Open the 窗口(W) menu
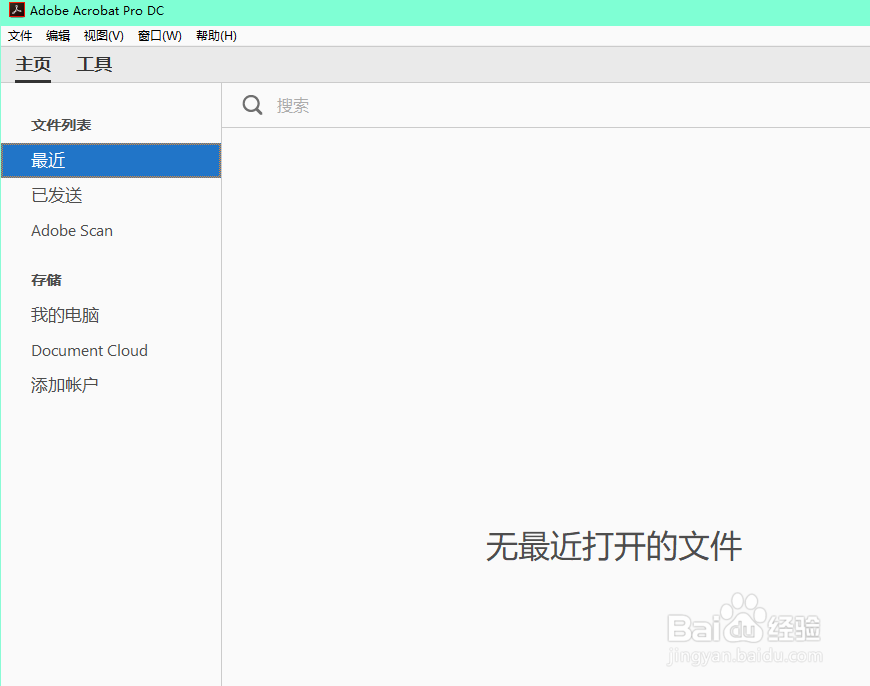The width and height of the screenshot is (870, 686). click(x=160, y=36)
